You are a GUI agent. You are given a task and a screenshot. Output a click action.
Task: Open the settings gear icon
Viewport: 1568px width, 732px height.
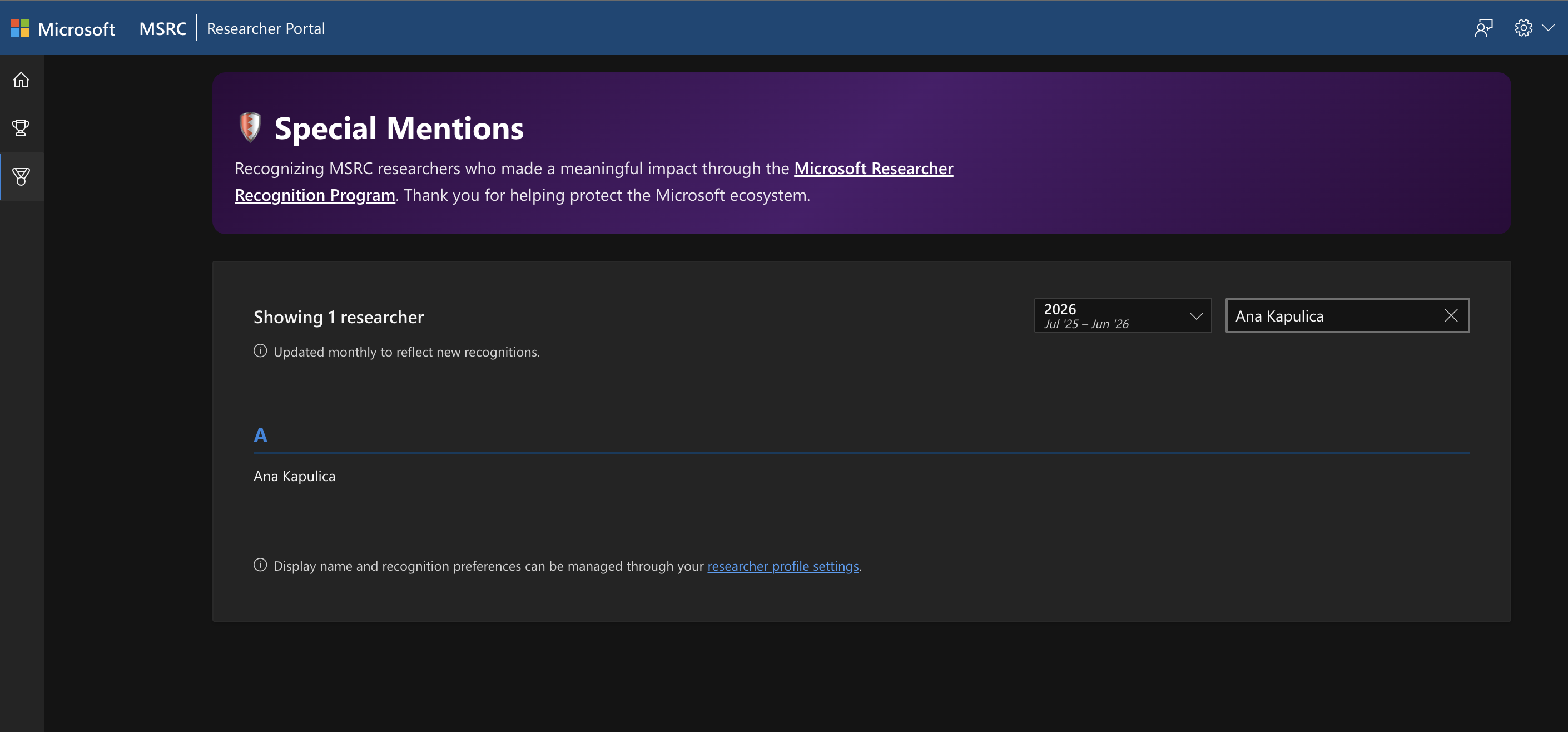pos(1523,28)
